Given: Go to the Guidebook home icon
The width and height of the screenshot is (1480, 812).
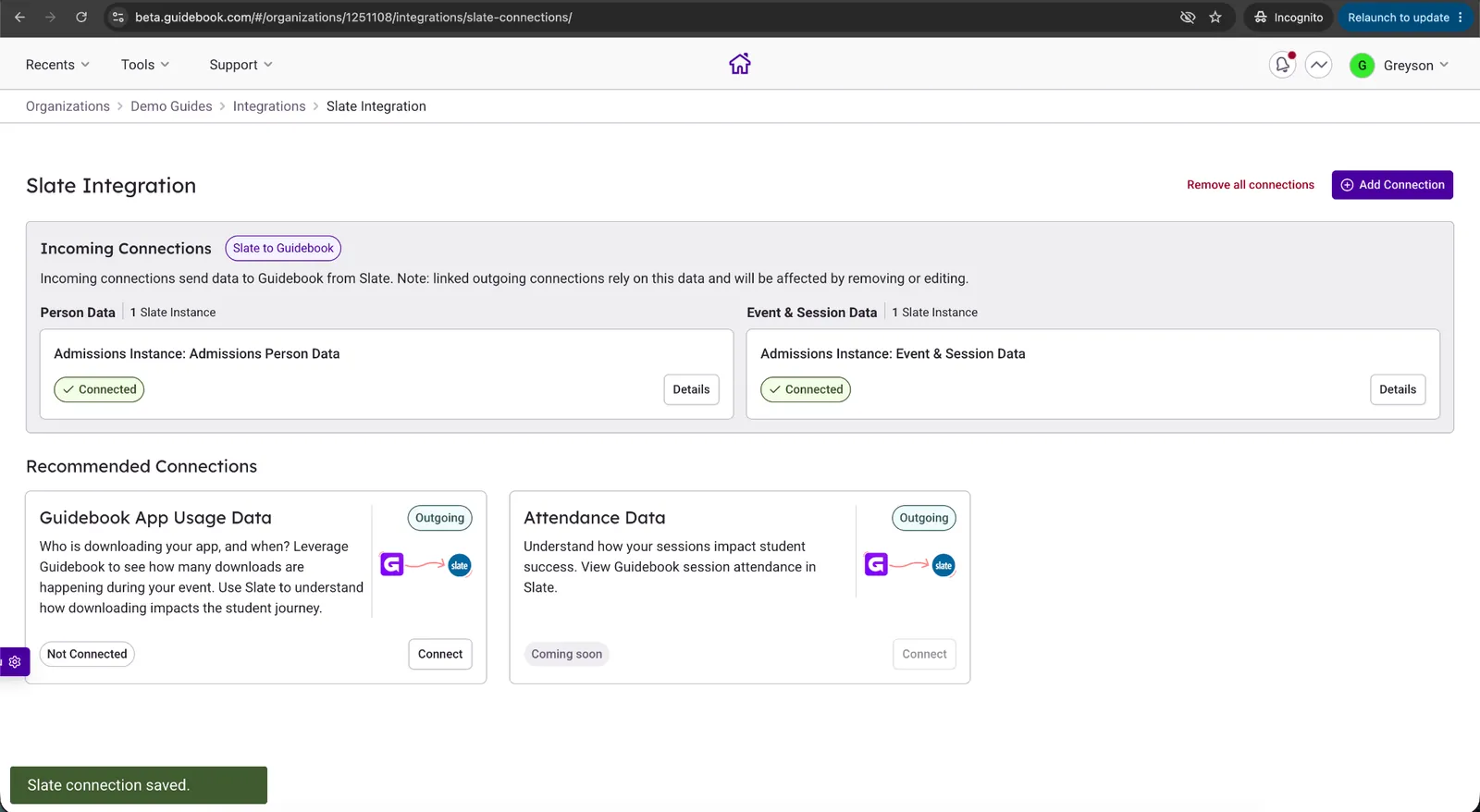Looking at the screenshot, I should coord(740,64).
